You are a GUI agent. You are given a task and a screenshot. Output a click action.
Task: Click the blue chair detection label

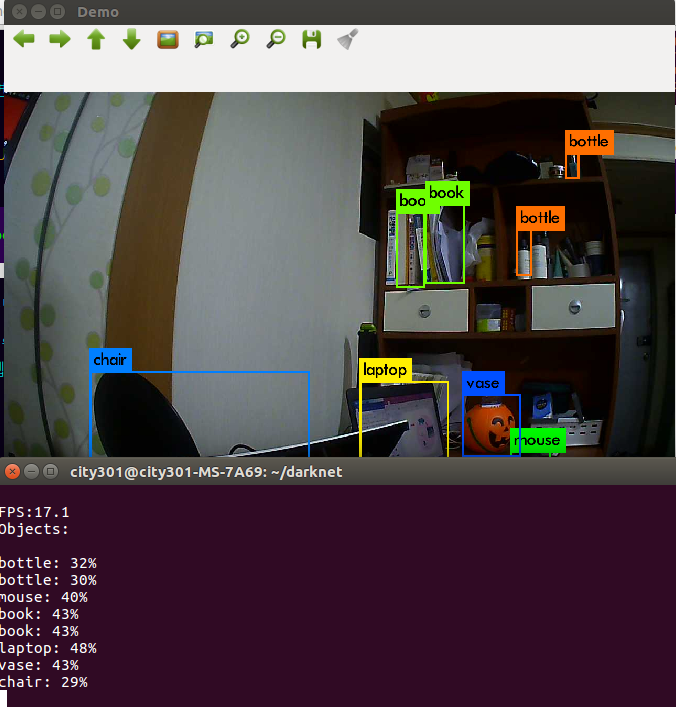[x=110, y=360]
